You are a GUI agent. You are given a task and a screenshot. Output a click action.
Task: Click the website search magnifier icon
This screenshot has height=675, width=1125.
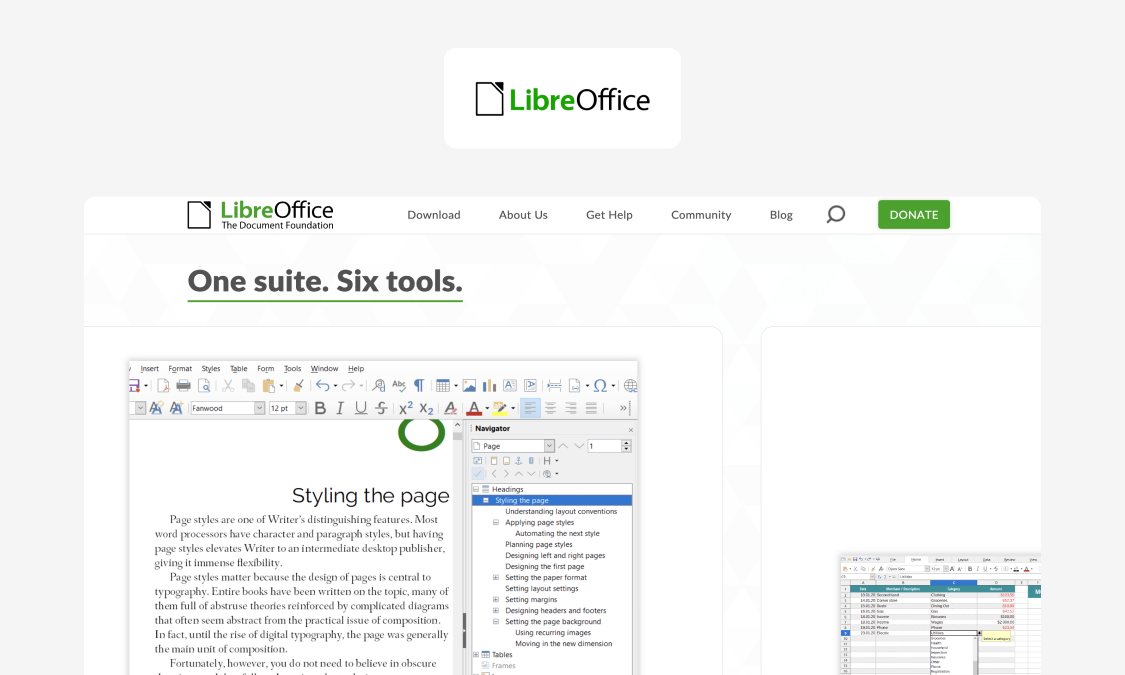click(836, 214)
